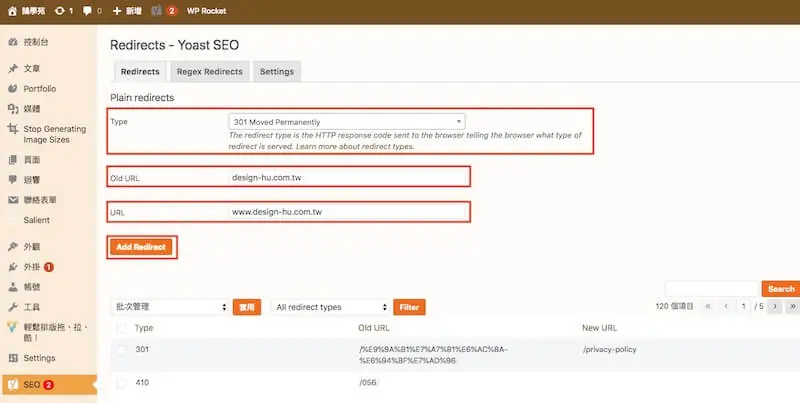Image resolution: width=800 pixels, height=403 pixels.
Task: Click the Add Redirect button
Action: coord(141,247)
